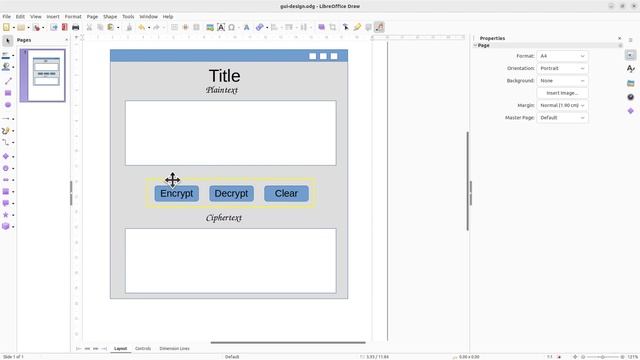Image resolution: width=640 pixels, height=360 pixels.
Task: Click the Encrypt button shape
Action: (x=177, y=193)
